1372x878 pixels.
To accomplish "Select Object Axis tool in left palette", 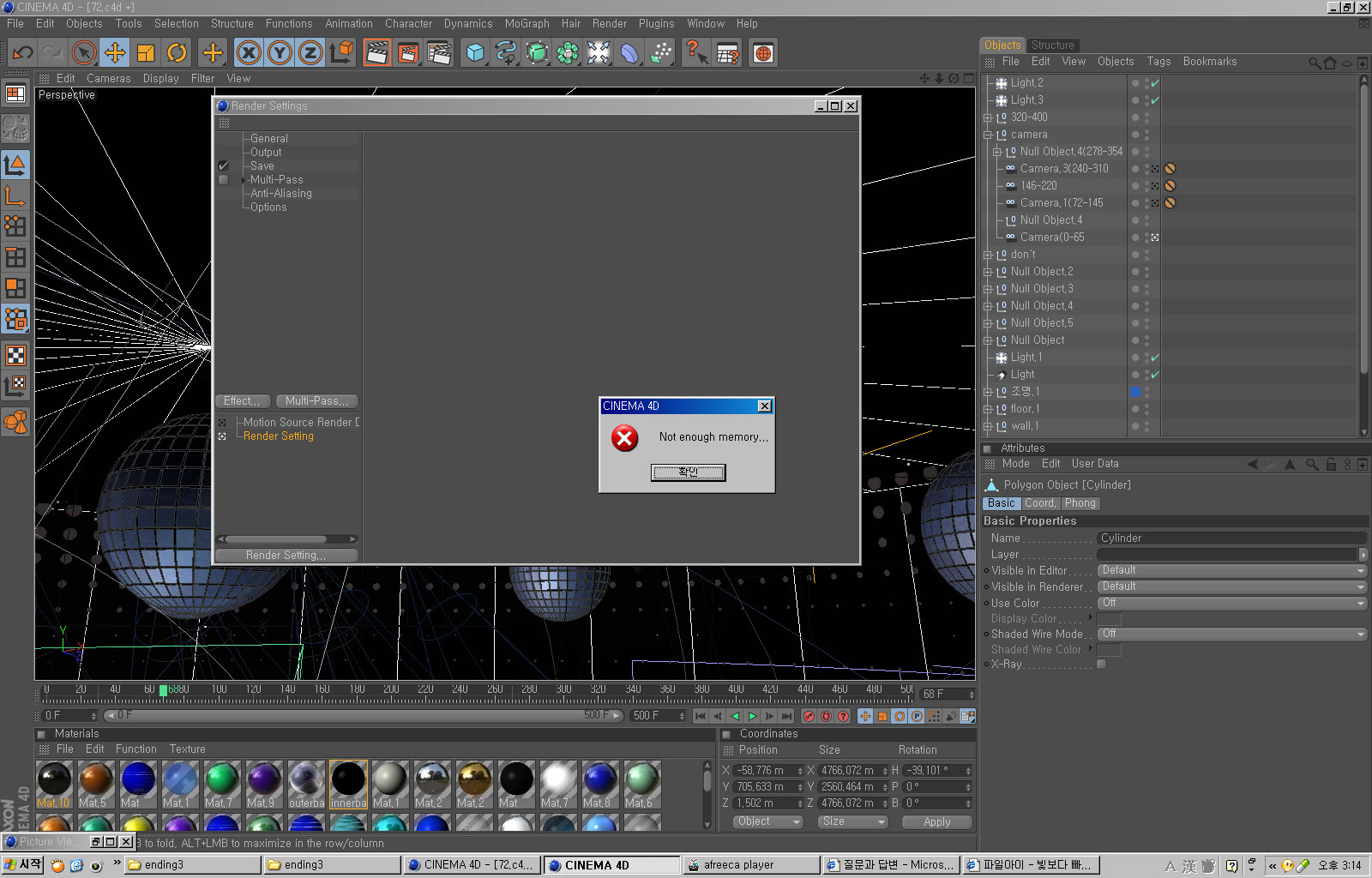I will click(x=15, y=195).
